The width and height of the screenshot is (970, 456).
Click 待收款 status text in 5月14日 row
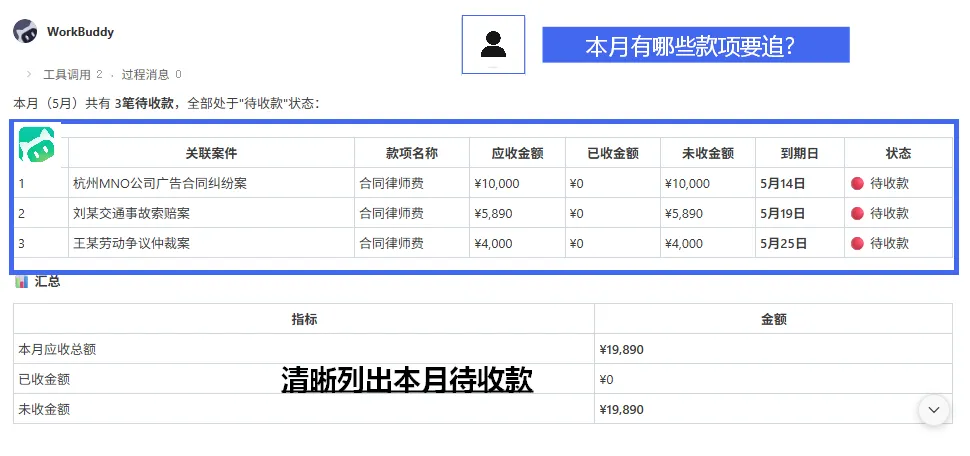click(x=890, y=183)
